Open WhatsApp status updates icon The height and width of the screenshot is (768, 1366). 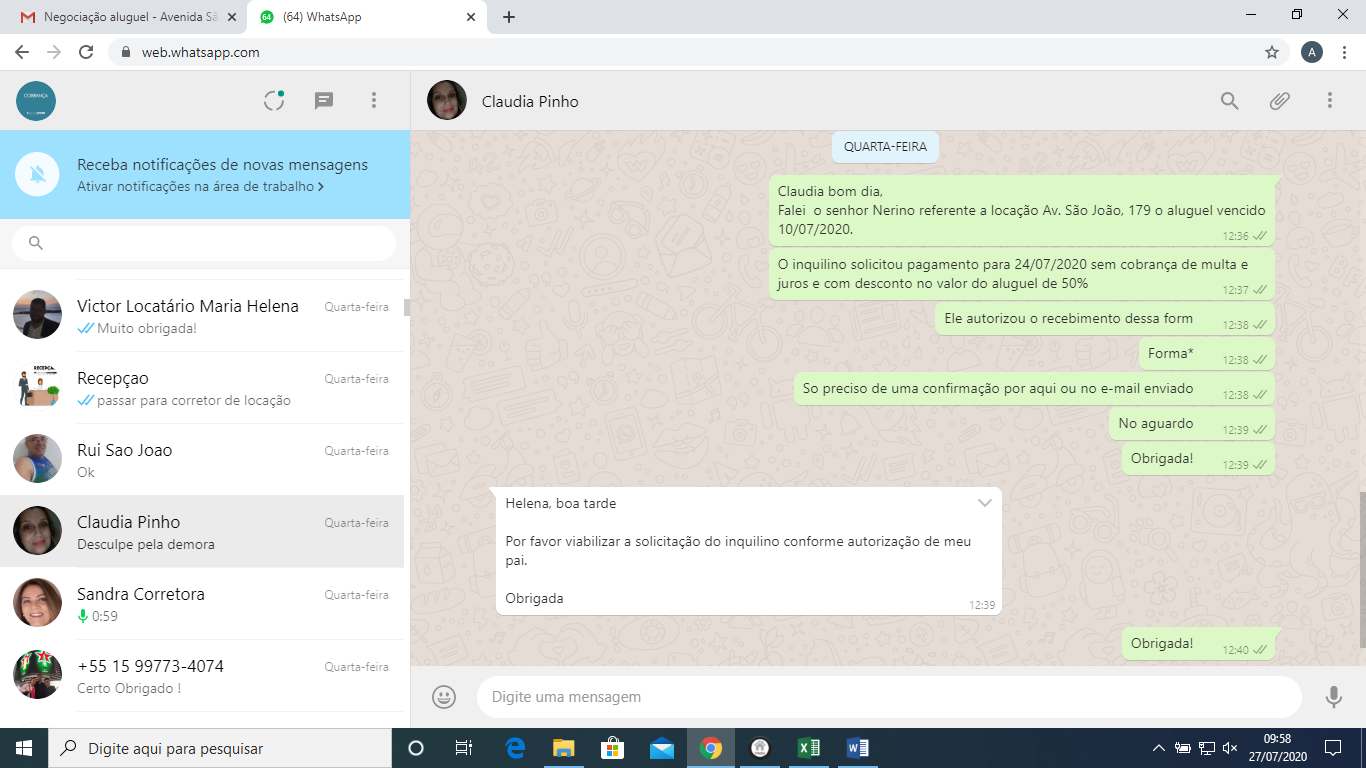pos(274,100)
